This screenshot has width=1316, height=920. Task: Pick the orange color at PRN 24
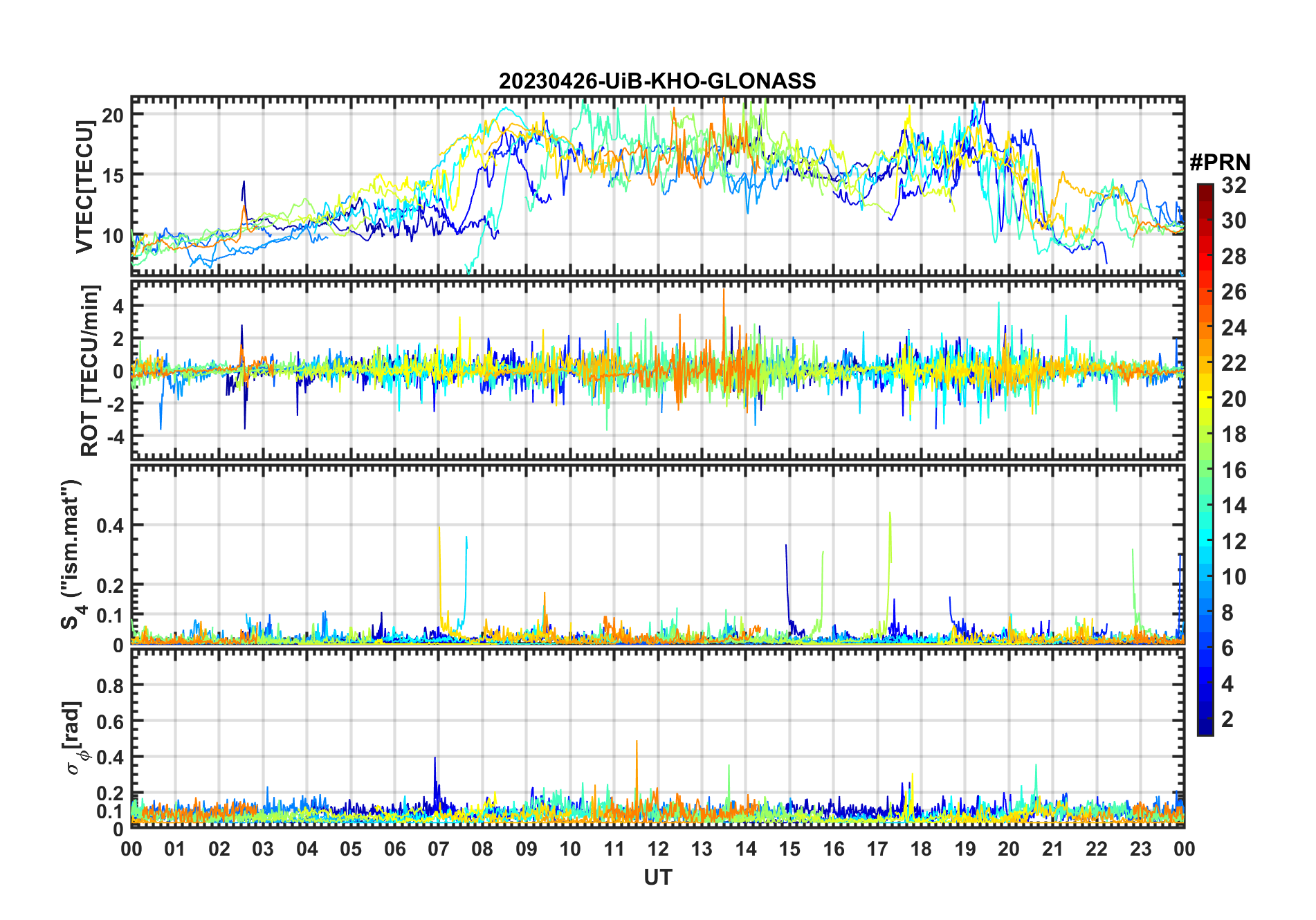pos(1205,328)
